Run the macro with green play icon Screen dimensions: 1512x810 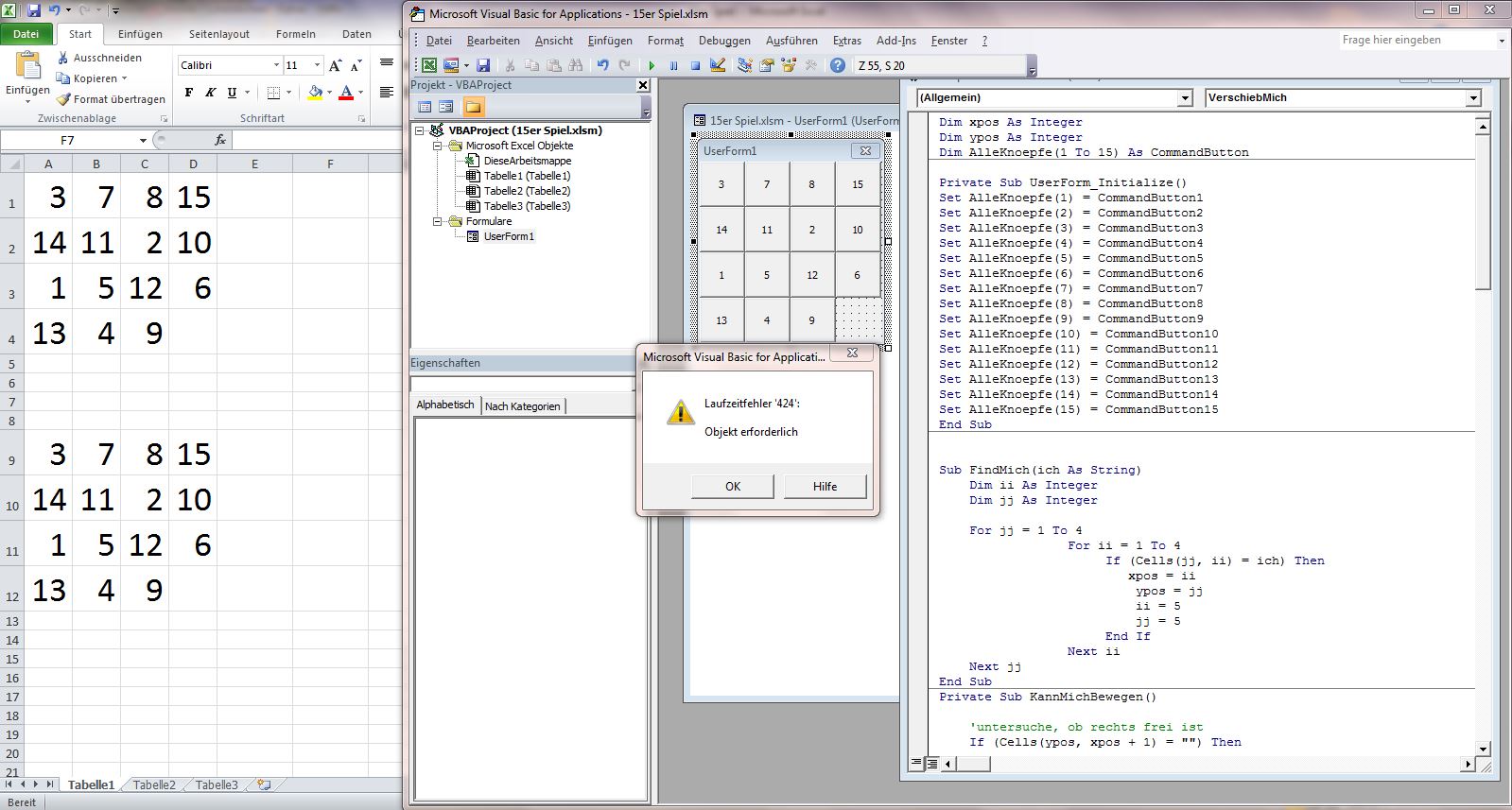(652, 65)
